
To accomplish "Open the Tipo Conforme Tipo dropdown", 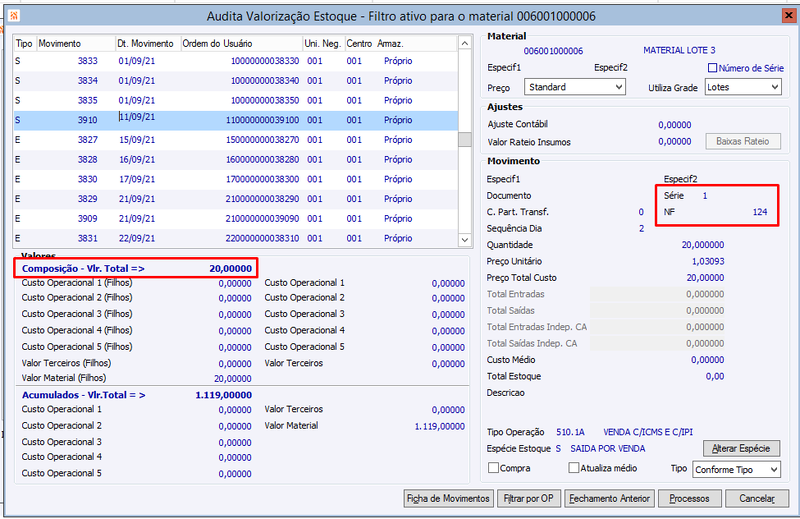I will tap(737, 469).
